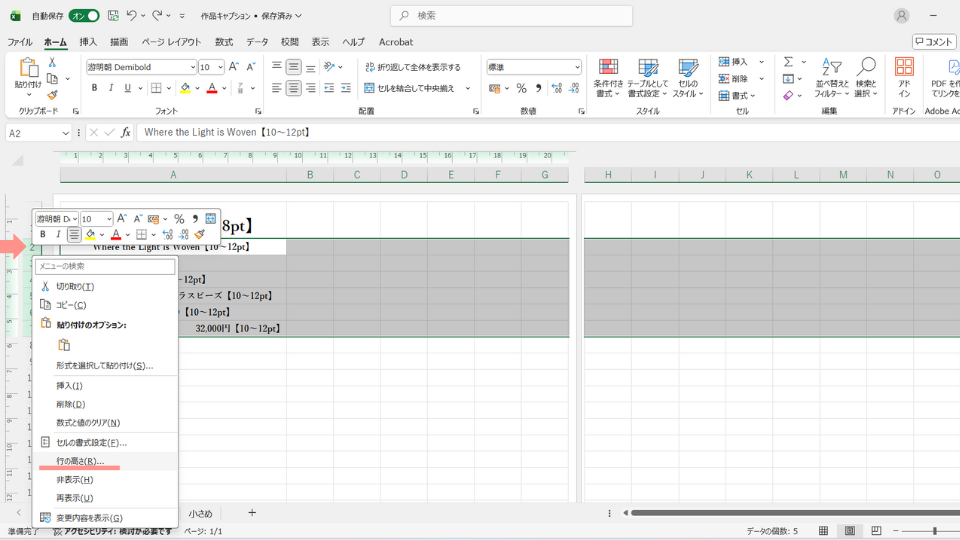Click the AutoSum sigma icon

788,62
